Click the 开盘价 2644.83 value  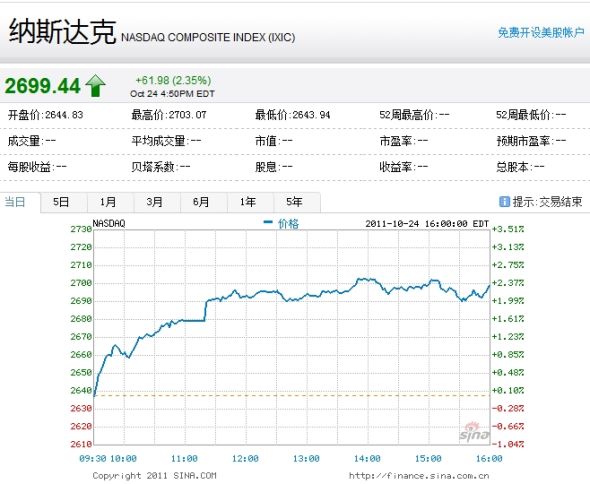[x=46, y=115]
